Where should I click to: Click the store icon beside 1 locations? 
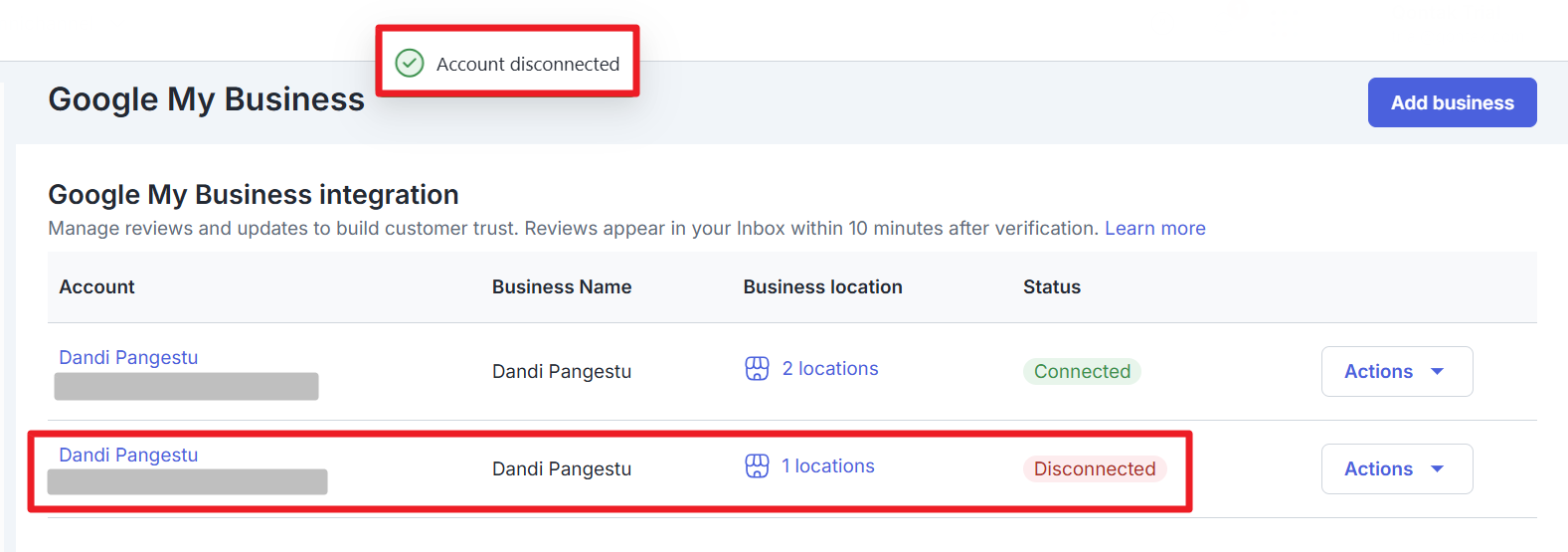point(757,466)
